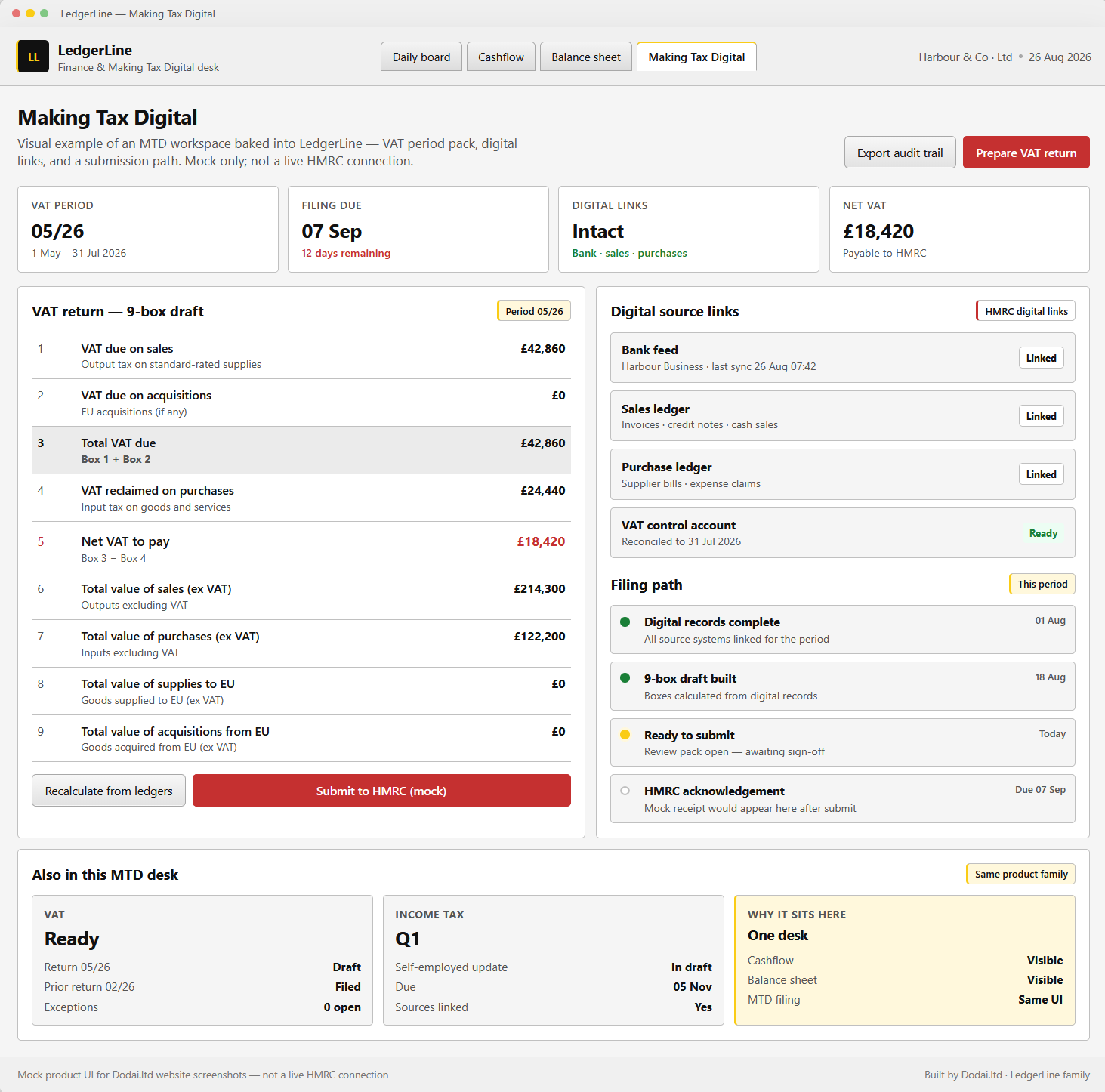This screenshot has width=1105, height=1092.
Task: Submit to HMRC (mock) button
Action: [x=381, y=791]
